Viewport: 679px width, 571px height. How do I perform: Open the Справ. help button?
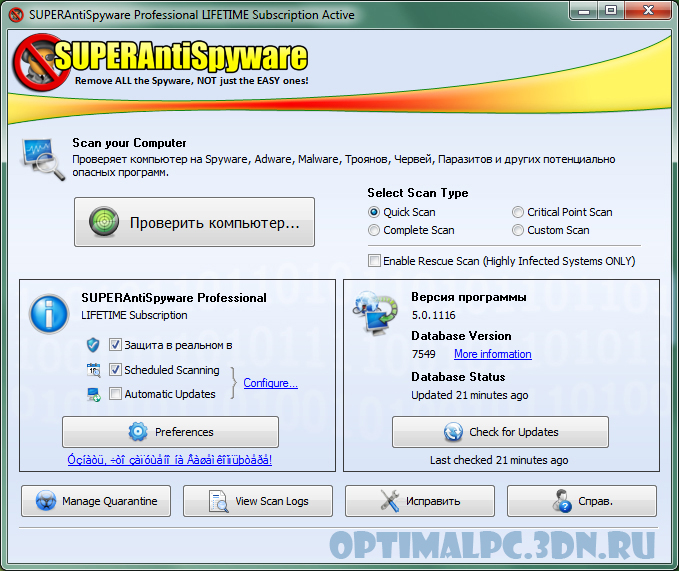coord(582,501)
